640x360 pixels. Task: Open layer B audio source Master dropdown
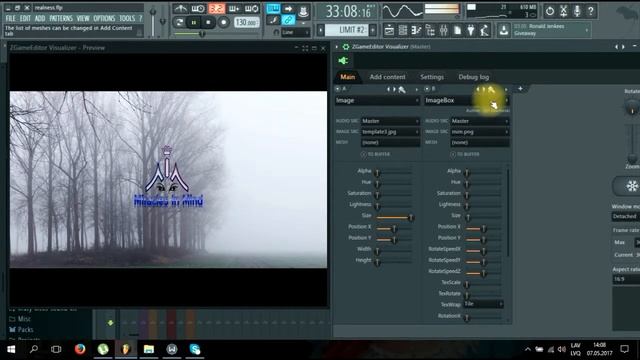click(x=480, y=121)
